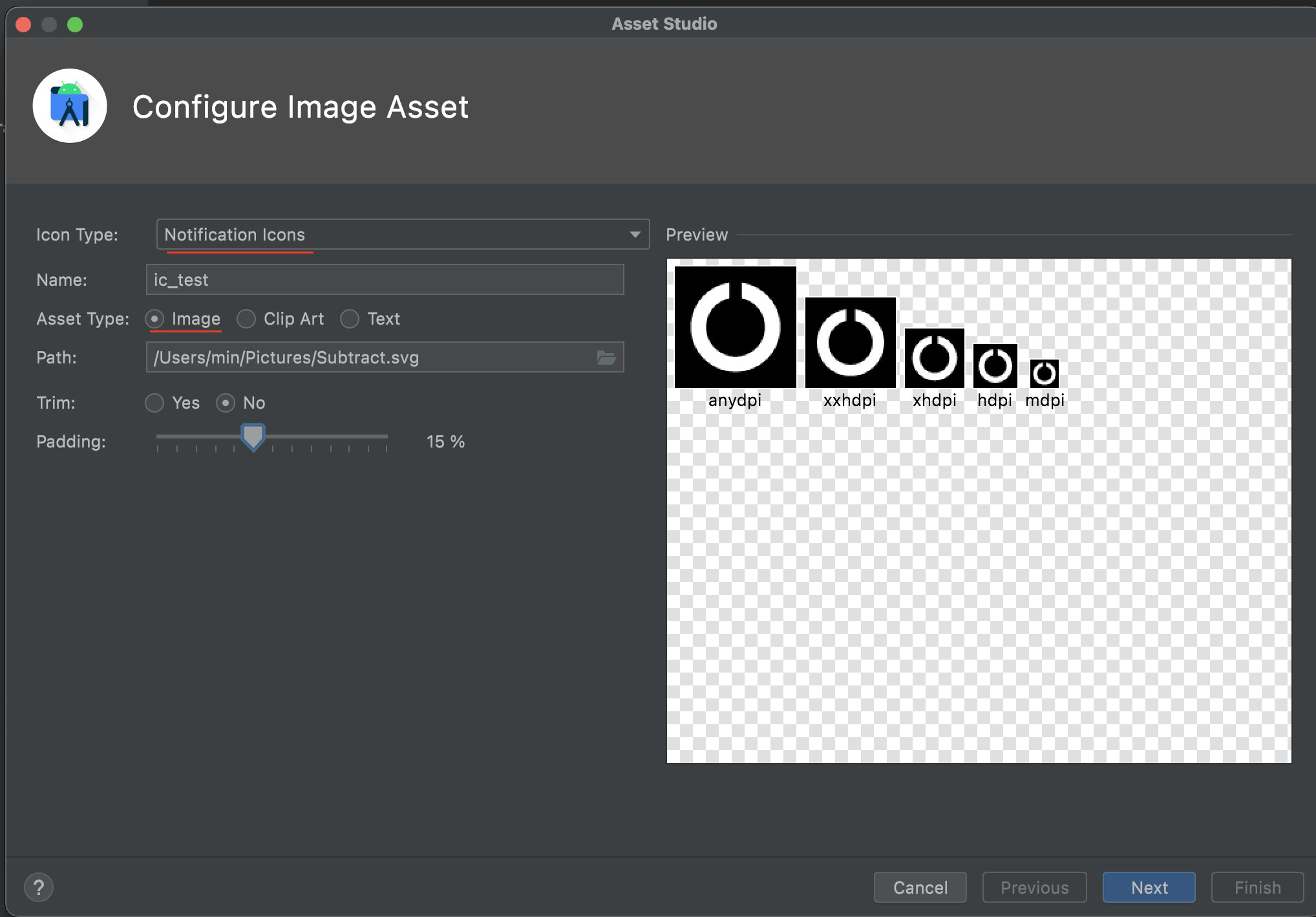
Task: Enable Trim by selecting Yes
Action: coord(154,403)
